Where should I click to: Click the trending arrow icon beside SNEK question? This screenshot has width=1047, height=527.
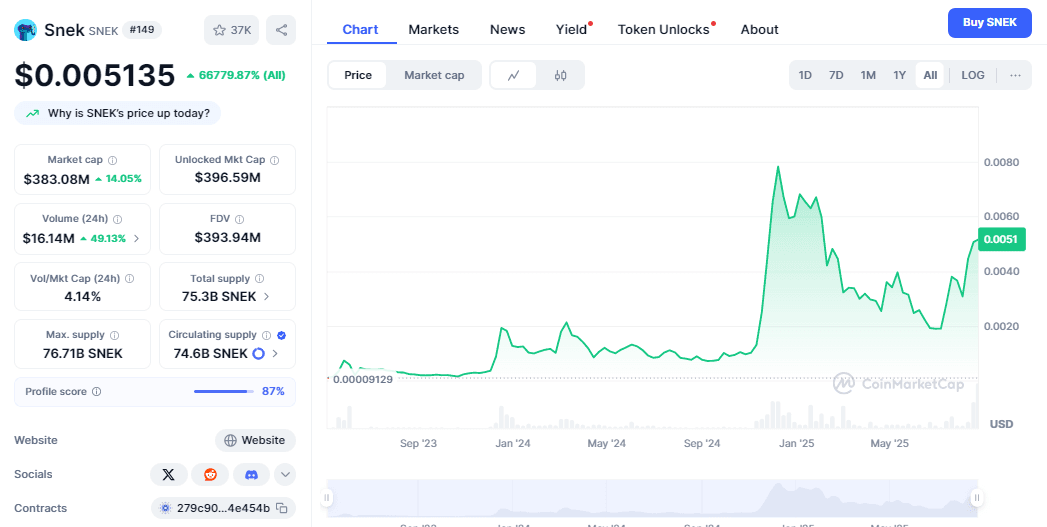point(32,114)
